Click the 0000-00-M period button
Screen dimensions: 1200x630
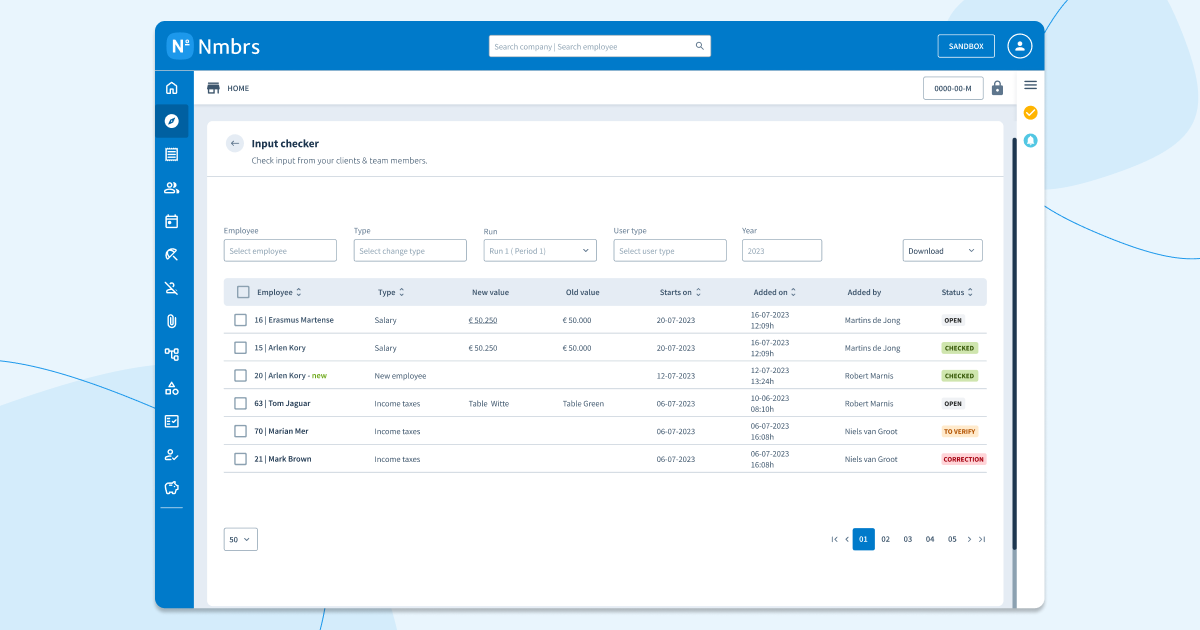(x=953, y=88)
